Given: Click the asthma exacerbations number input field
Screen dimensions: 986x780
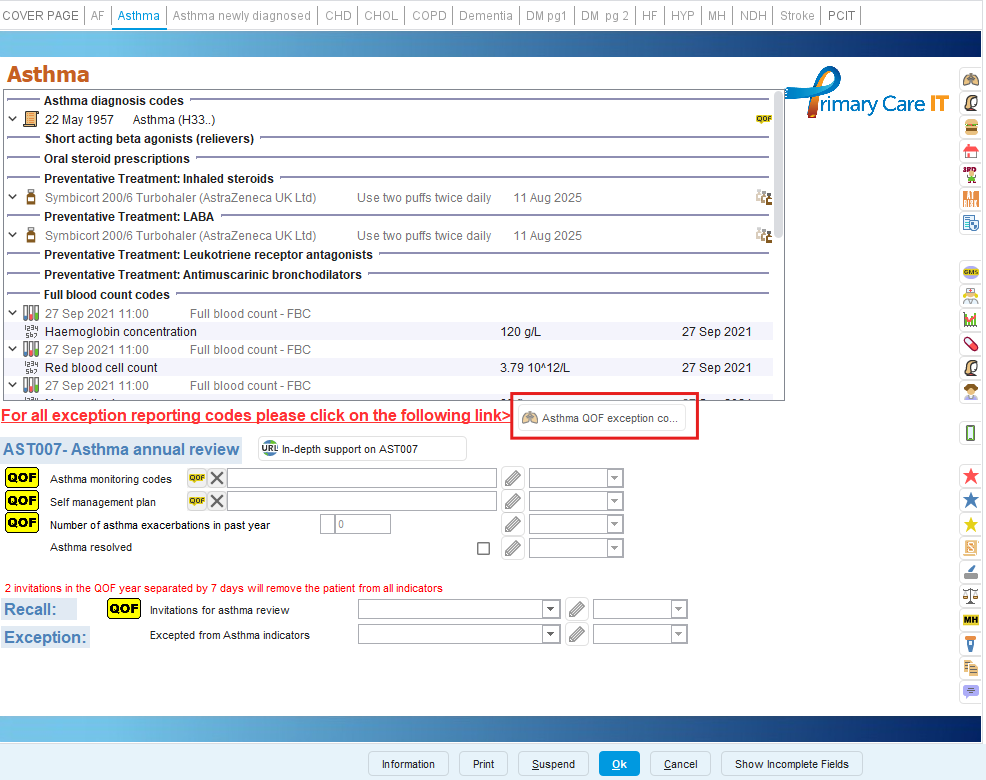Looking at the screenshot, I should point(362,524).
